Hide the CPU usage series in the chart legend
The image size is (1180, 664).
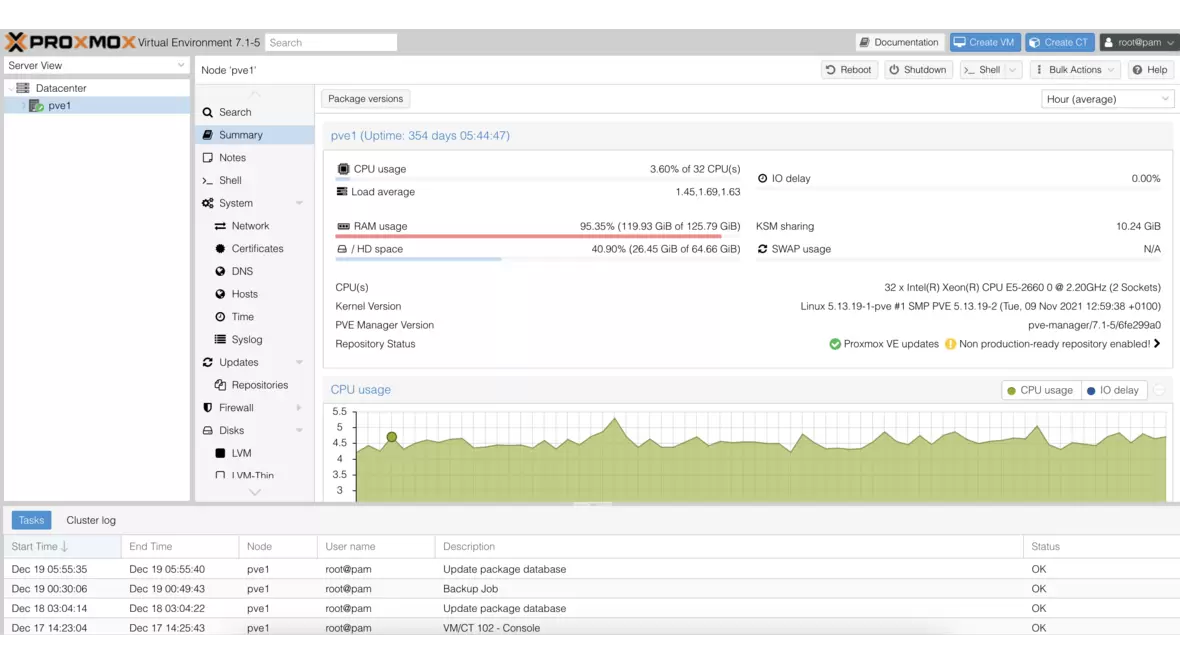1040,390
